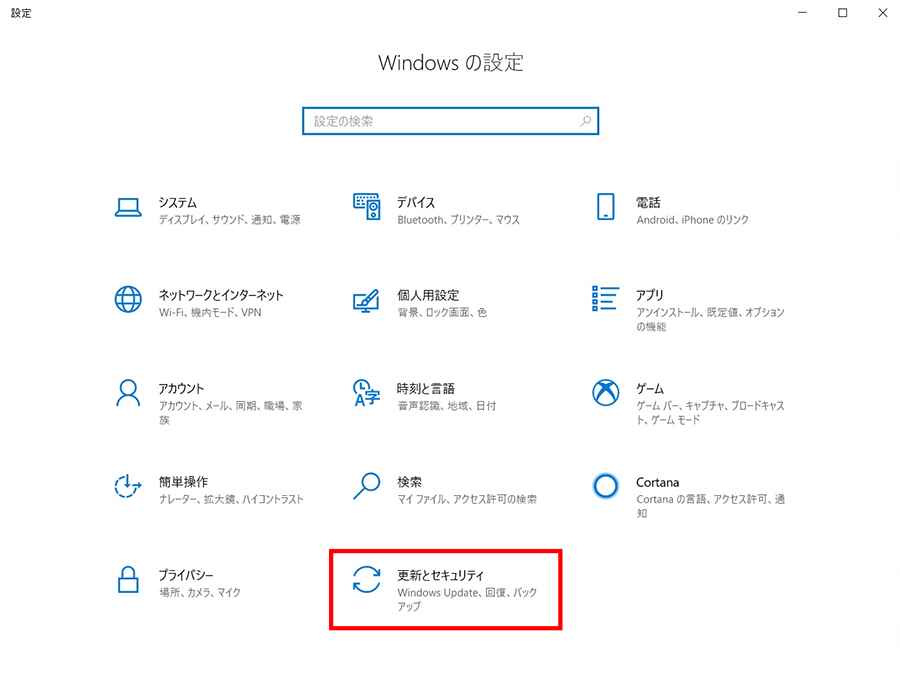Click the text 音声認識、地域、日付
900x694 pixels.
447,406
